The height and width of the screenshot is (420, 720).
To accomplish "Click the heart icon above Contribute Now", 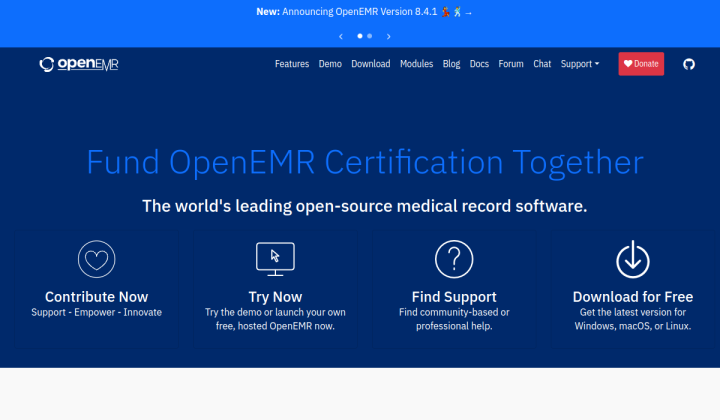I will [x=96, y=259].
